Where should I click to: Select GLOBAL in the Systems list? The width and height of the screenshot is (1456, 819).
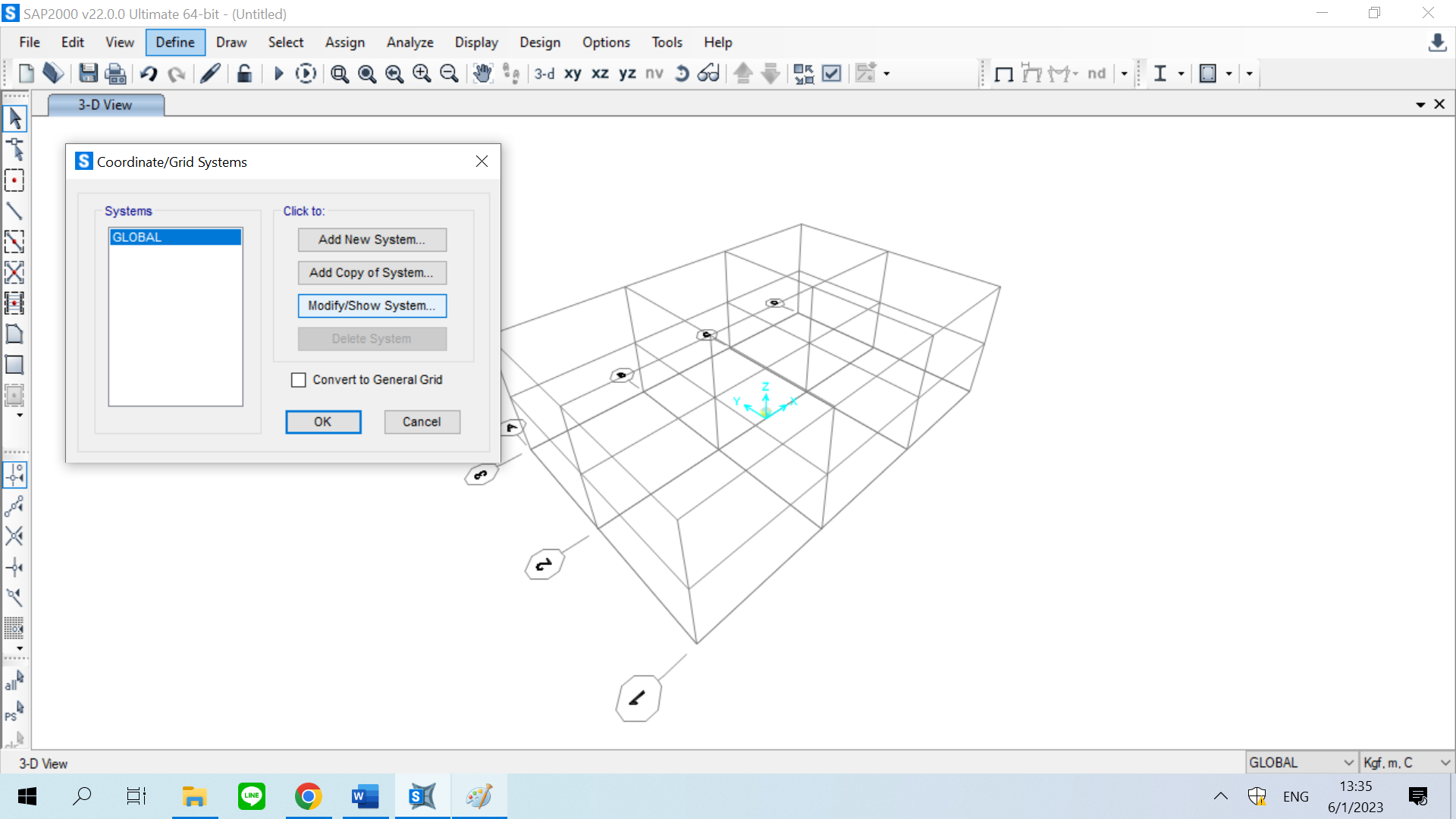point(175,237)
